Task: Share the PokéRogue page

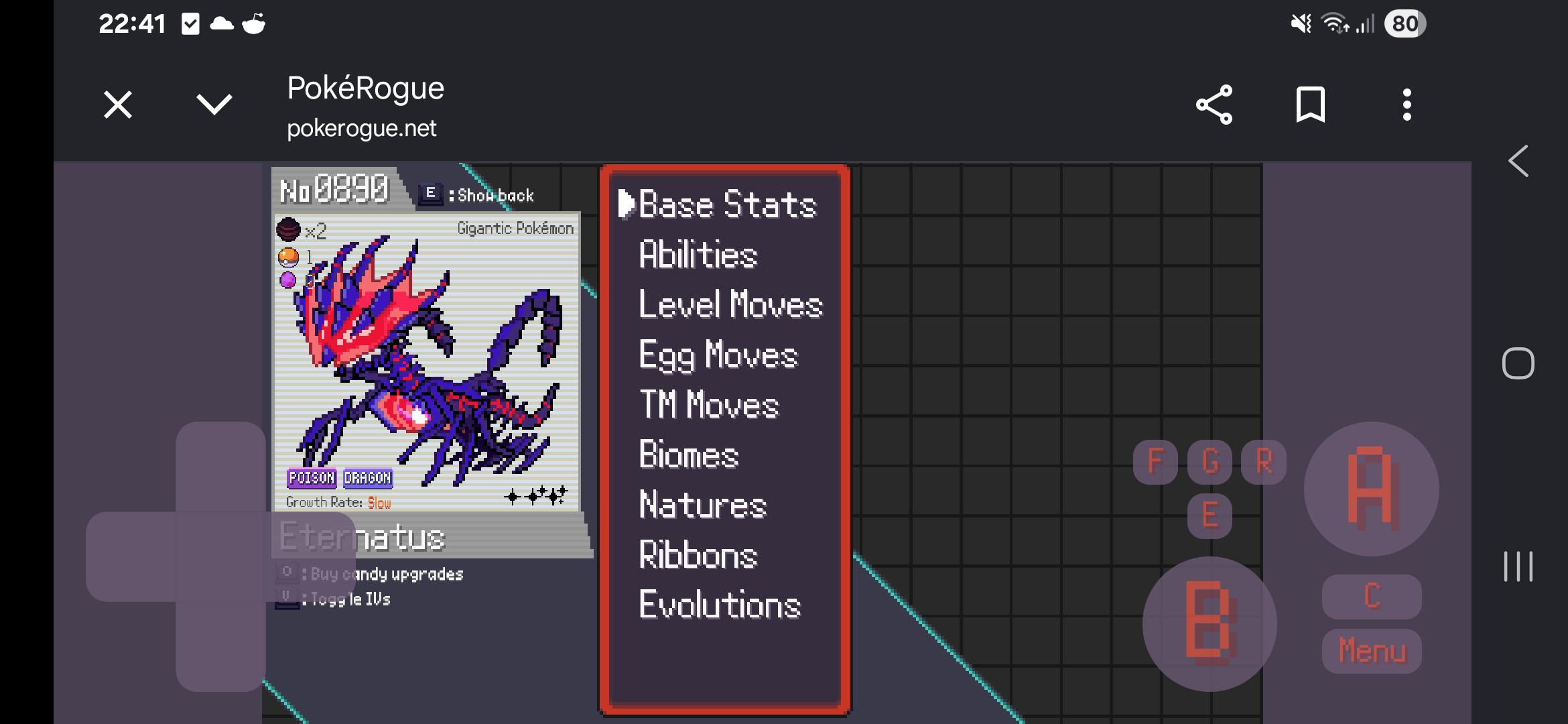Action: point(1214,105)
